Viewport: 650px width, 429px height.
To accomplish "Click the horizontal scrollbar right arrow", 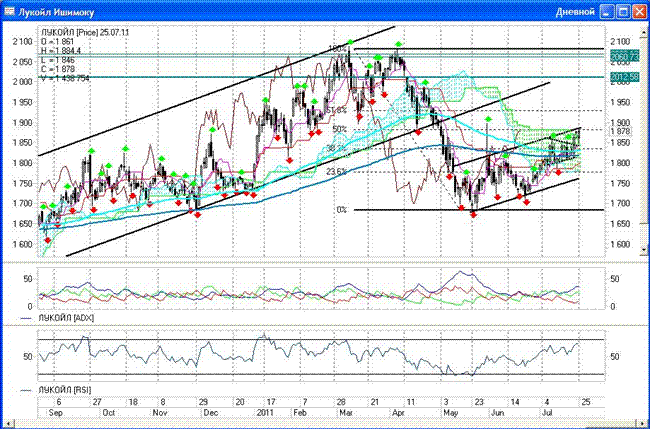I will pyautogui.click(x=643, y=424).
